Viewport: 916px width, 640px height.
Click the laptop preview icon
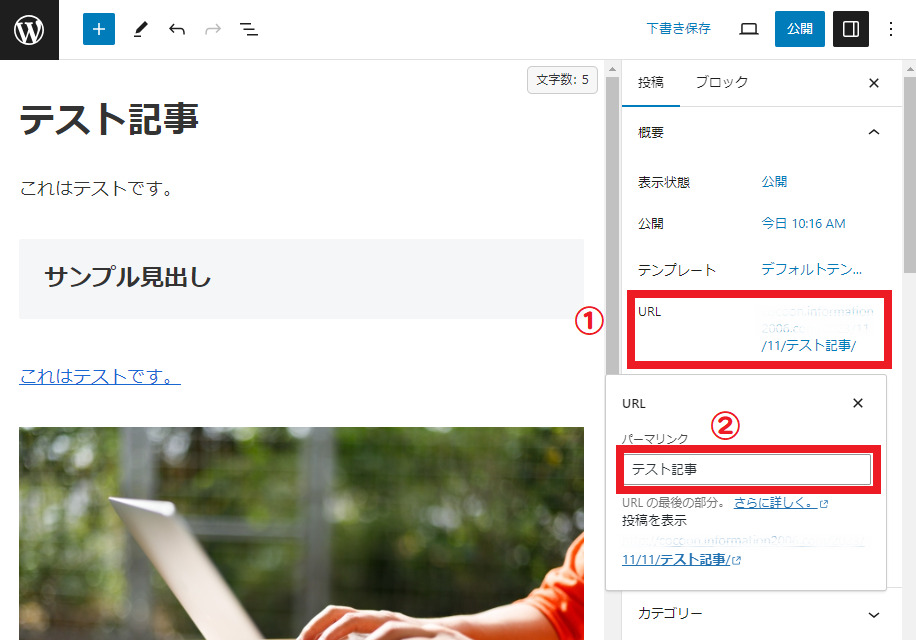748,29
